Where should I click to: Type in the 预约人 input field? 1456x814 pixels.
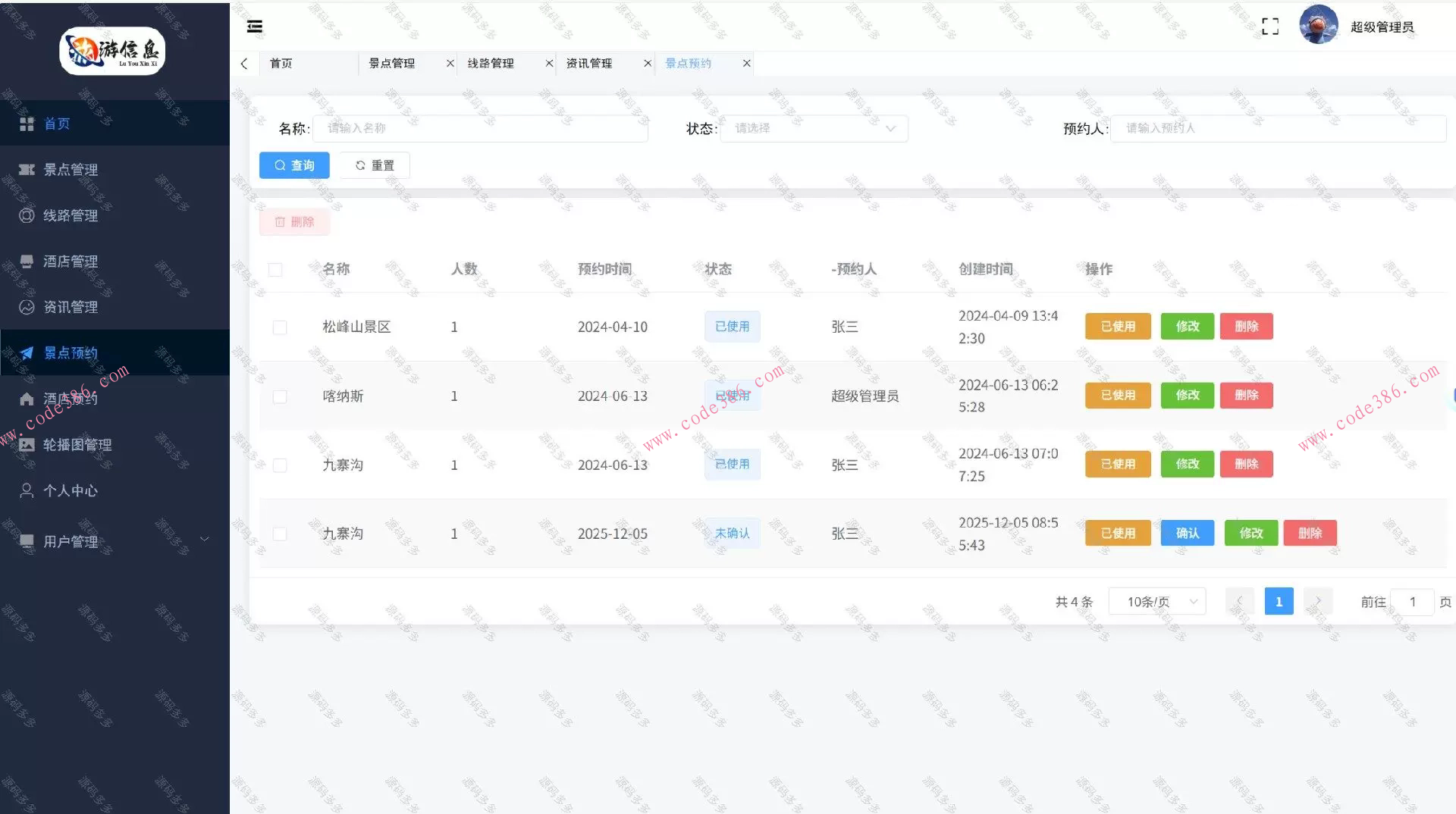(x=1278, y=128)
